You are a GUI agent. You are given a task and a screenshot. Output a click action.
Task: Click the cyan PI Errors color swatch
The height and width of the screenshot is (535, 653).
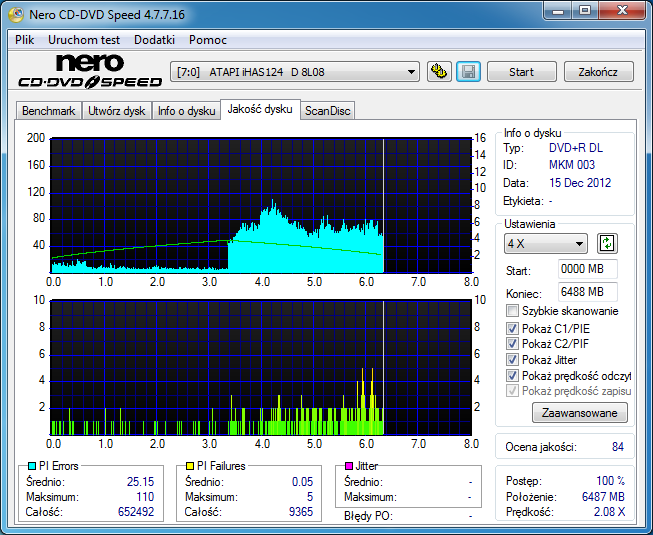click(32, 466)
